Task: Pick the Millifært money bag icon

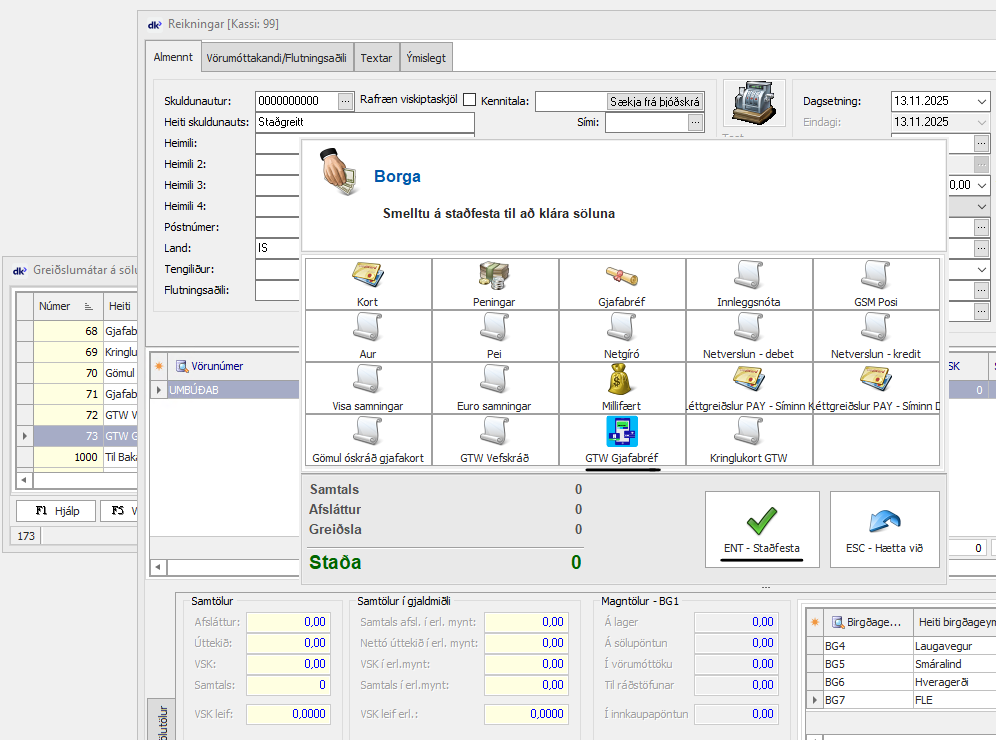Action: click(621, 386)
